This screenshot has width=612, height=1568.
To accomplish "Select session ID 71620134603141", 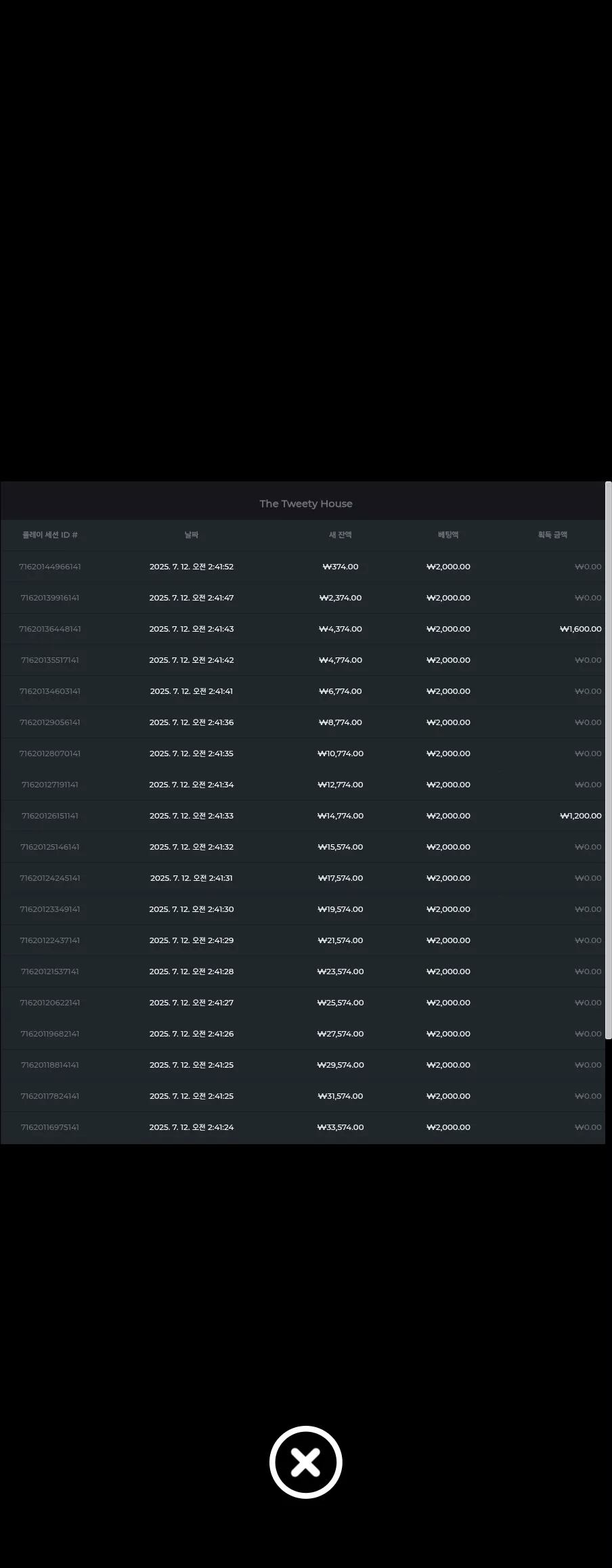I will [x=50, y=691].
